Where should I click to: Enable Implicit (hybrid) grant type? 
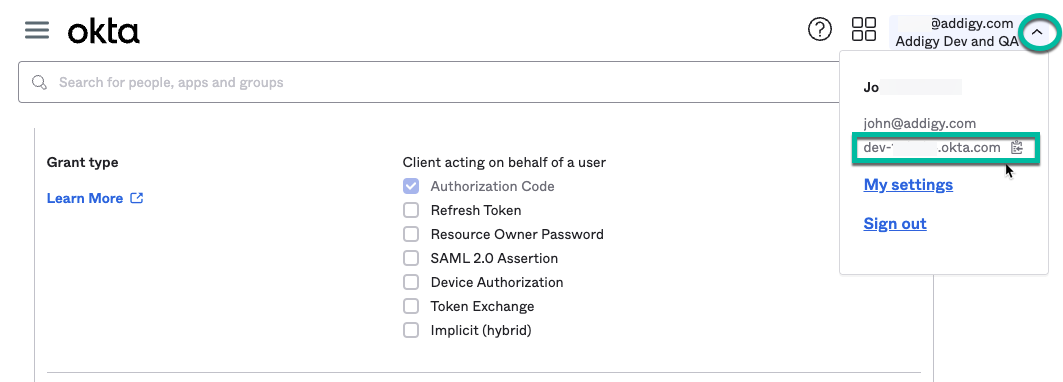point(411,330)
